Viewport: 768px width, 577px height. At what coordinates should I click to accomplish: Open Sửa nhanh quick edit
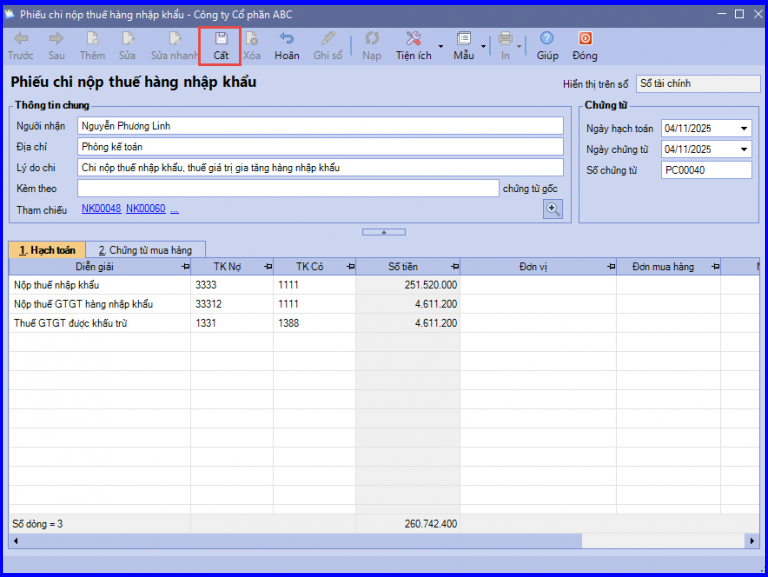(x=174, y=46)
